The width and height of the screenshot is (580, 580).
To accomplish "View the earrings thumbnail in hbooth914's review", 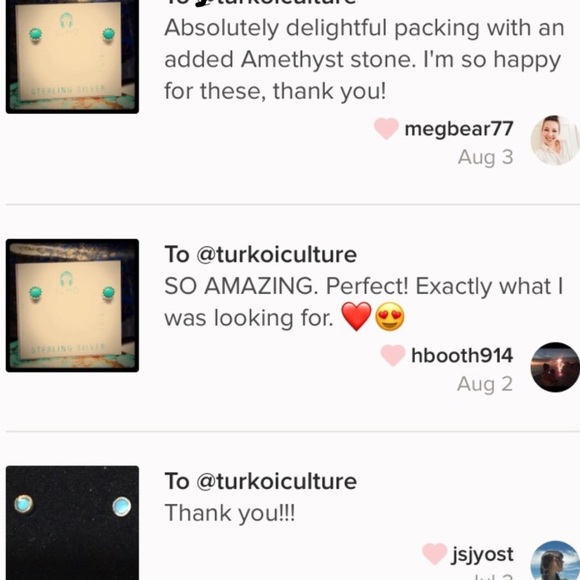I will 72,306.
